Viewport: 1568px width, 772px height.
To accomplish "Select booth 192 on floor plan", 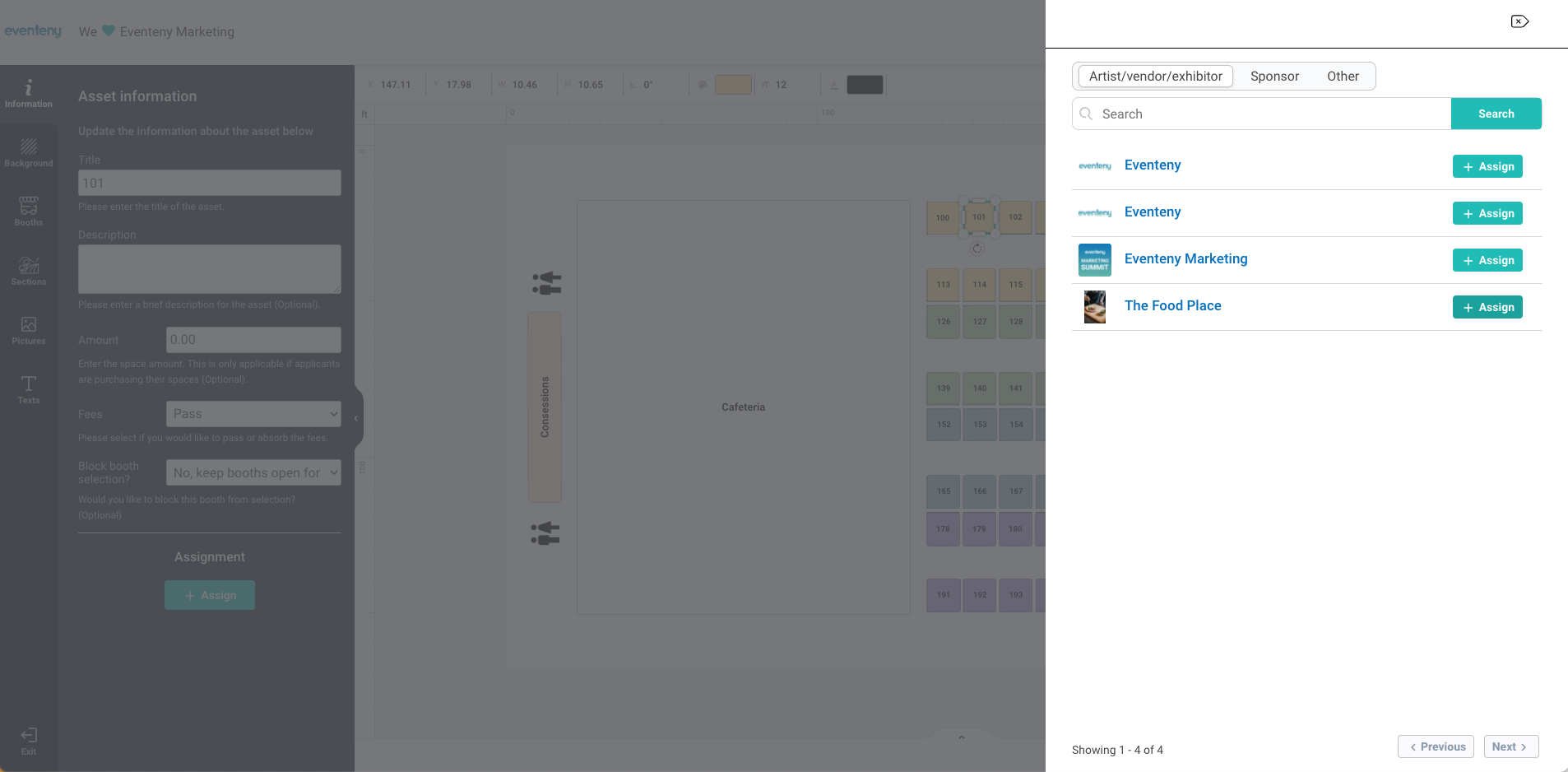I will point(980,595).
